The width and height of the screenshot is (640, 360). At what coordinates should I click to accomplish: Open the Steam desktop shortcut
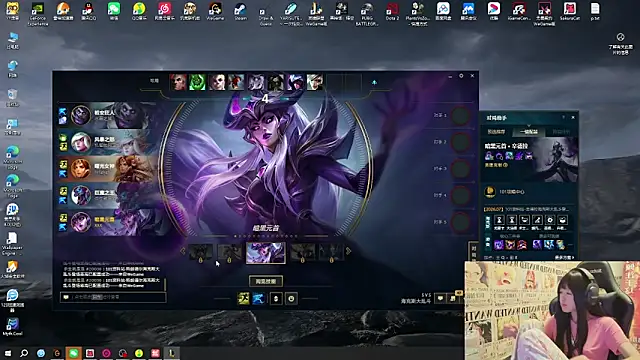pos(240,12)
